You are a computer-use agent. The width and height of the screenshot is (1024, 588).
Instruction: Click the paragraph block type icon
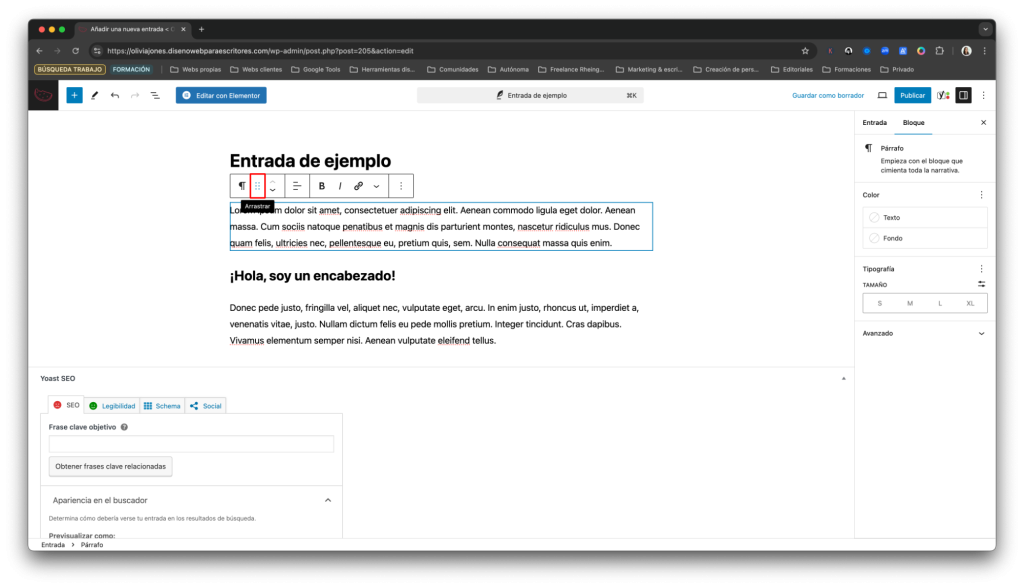241,186
